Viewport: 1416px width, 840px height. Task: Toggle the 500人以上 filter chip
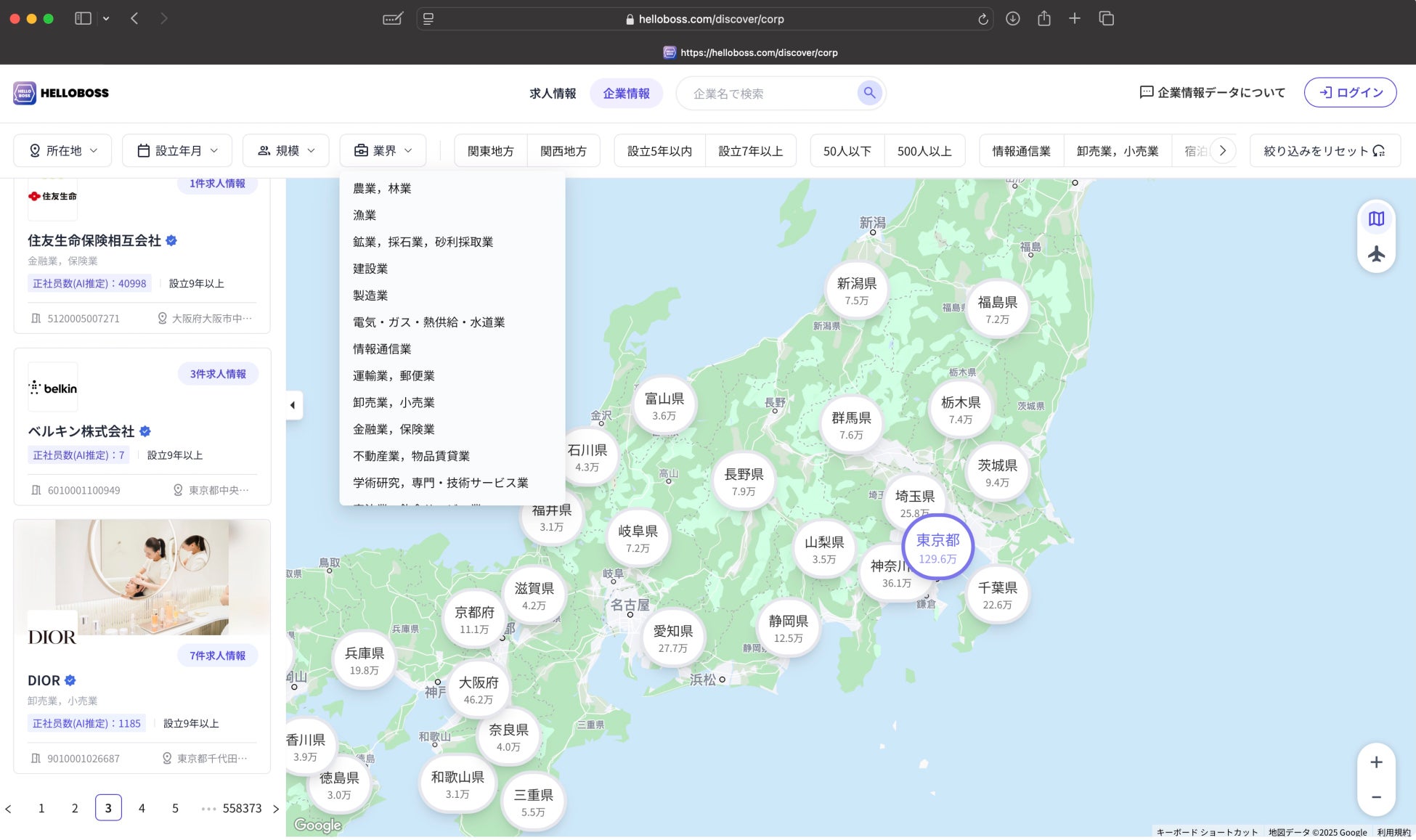(924, 151)
